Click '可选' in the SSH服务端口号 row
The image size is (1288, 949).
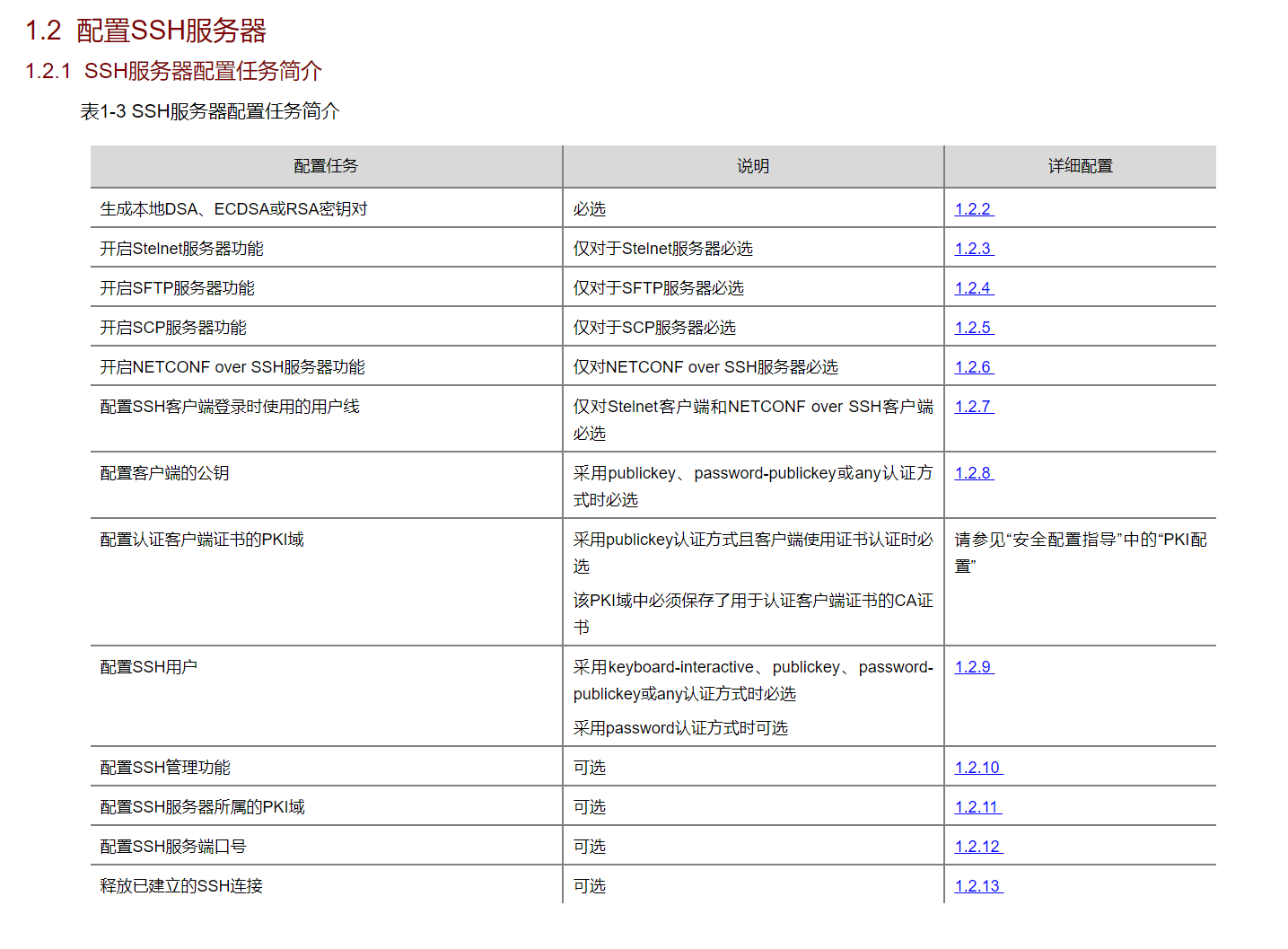pos(590,847)
